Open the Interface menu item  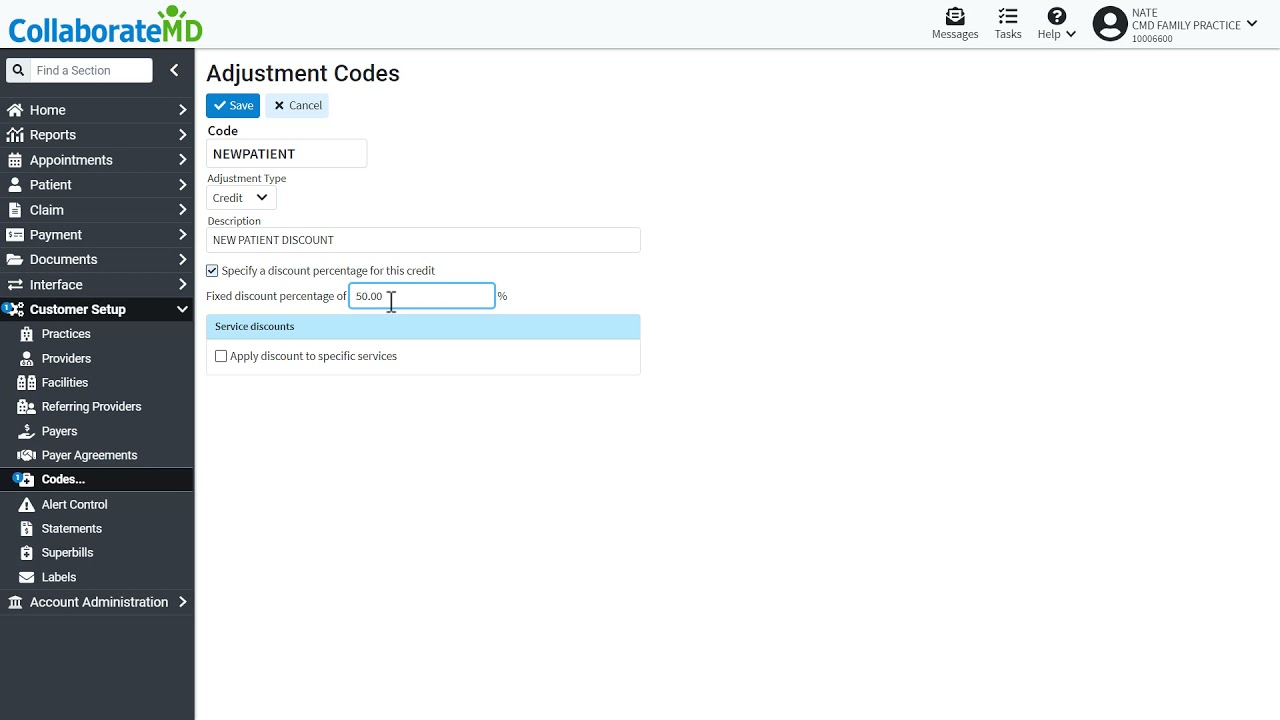point(97,285)
